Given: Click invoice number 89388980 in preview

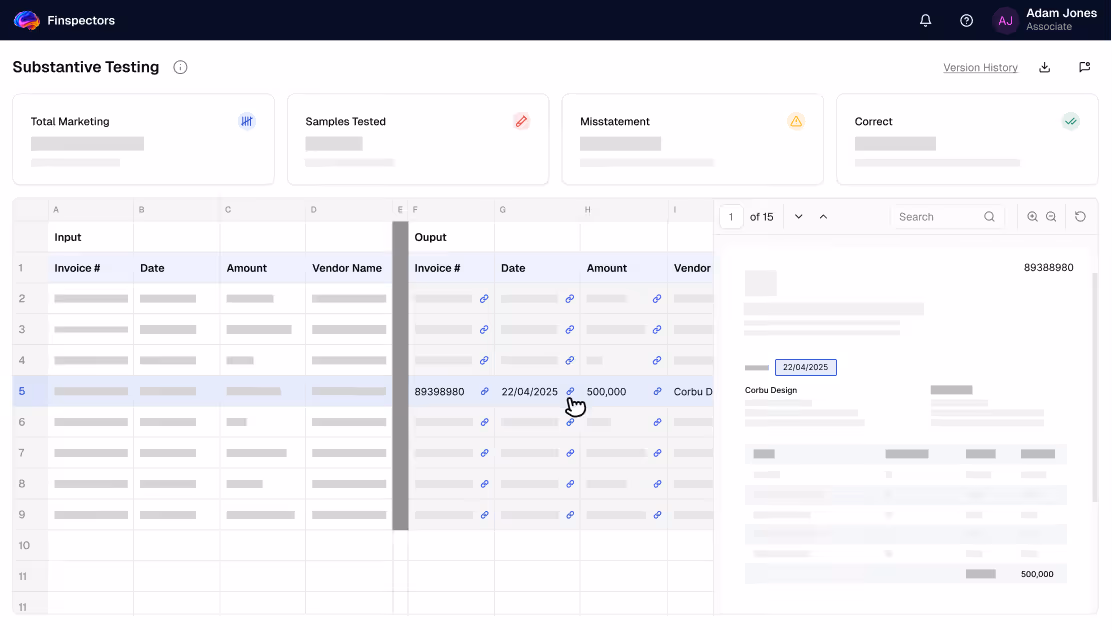Looking at the screenshot, I should tap(1048, 267).
